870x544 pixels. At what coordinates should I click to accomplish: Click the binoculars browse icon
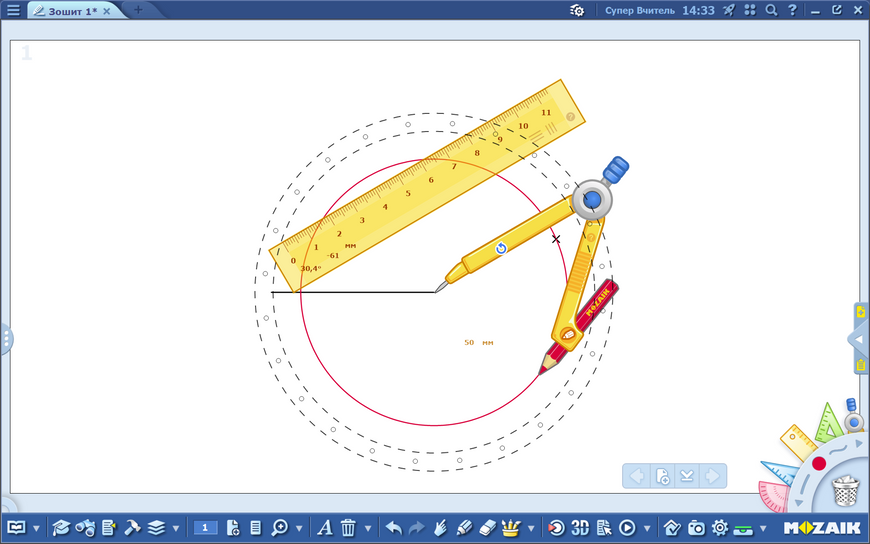(x=85, y=527)
